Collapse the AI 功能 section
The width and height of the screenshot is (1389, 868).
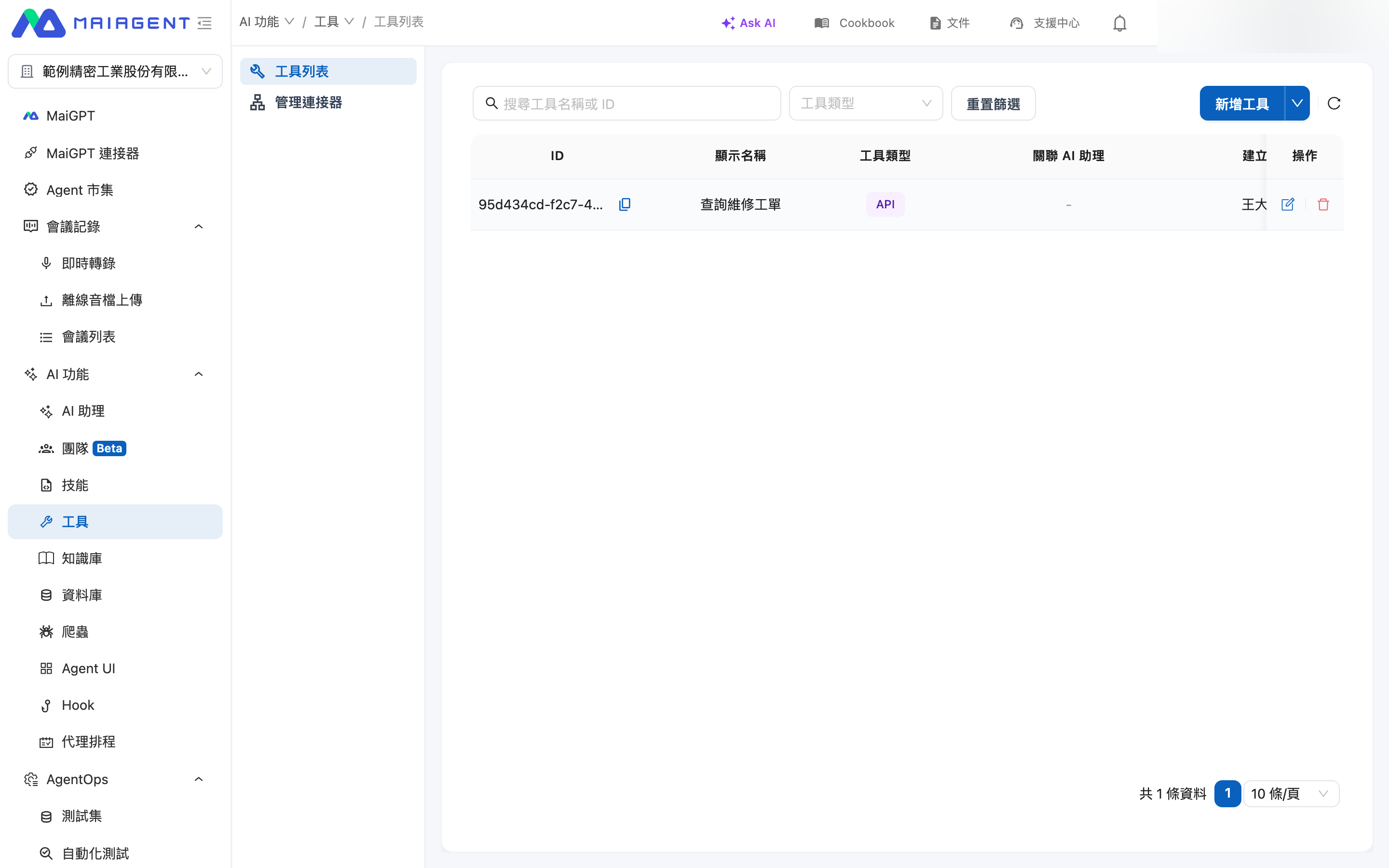point(199,374)
